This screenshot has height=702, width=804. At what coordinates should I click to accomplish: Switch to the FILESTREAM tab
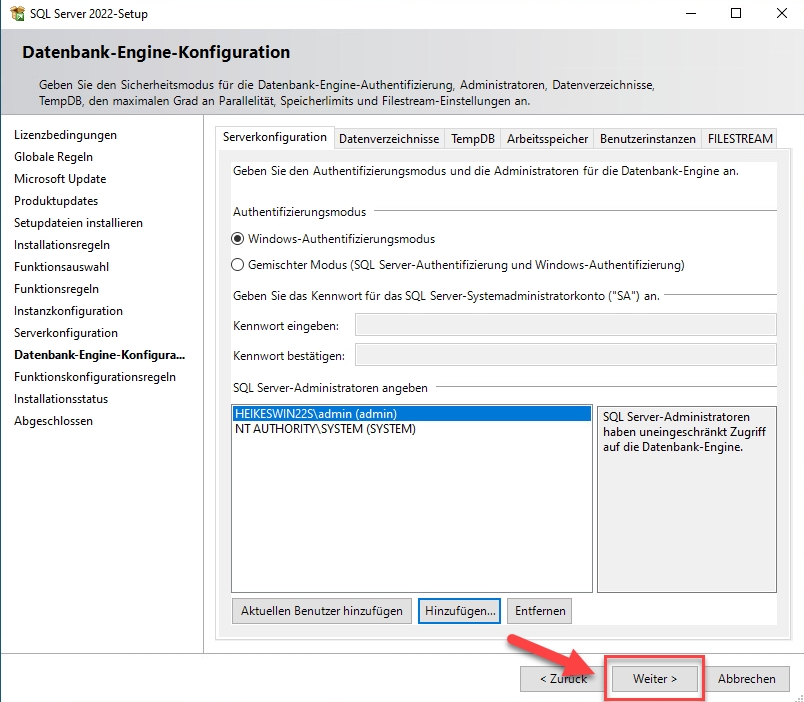pos(740,139)
